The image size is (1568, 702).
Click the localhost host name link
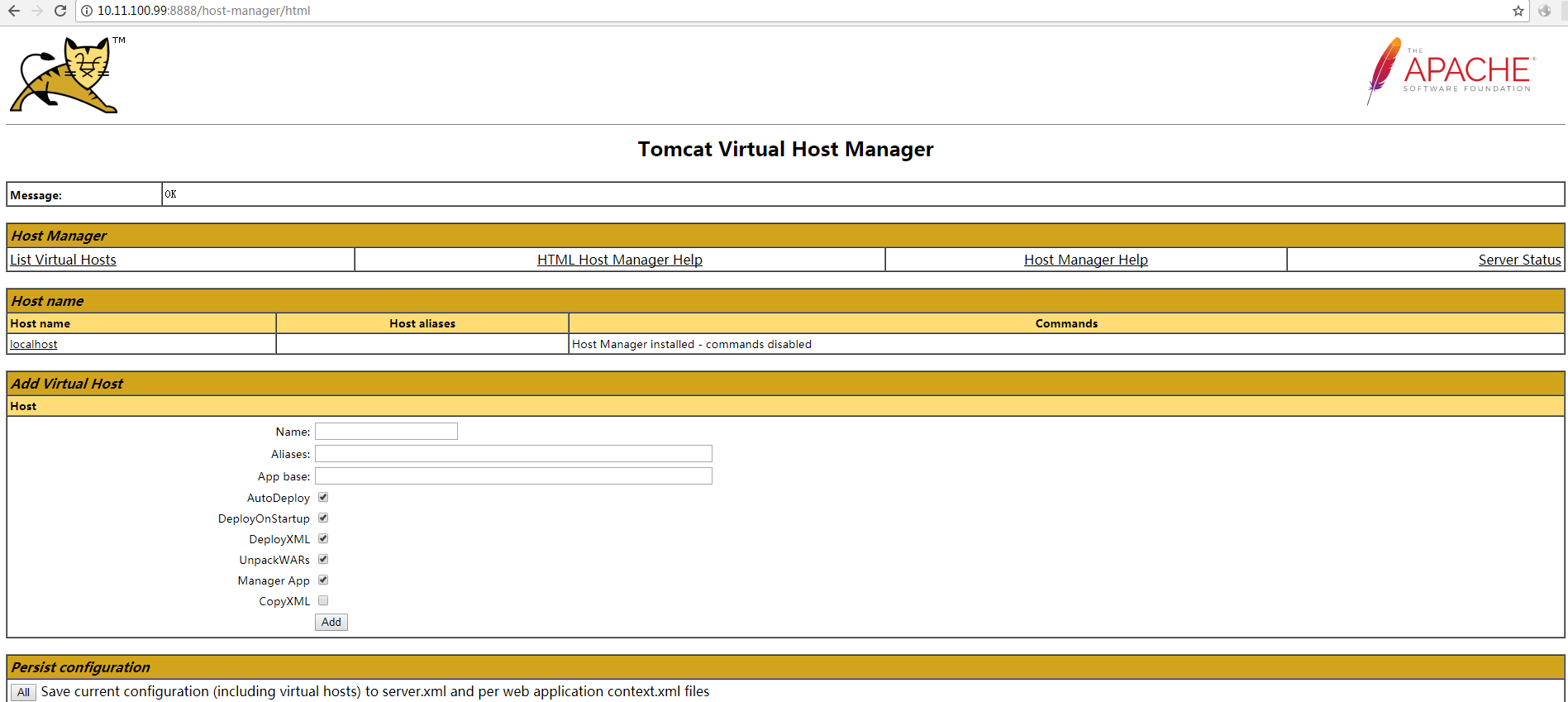tap(34, 344)
